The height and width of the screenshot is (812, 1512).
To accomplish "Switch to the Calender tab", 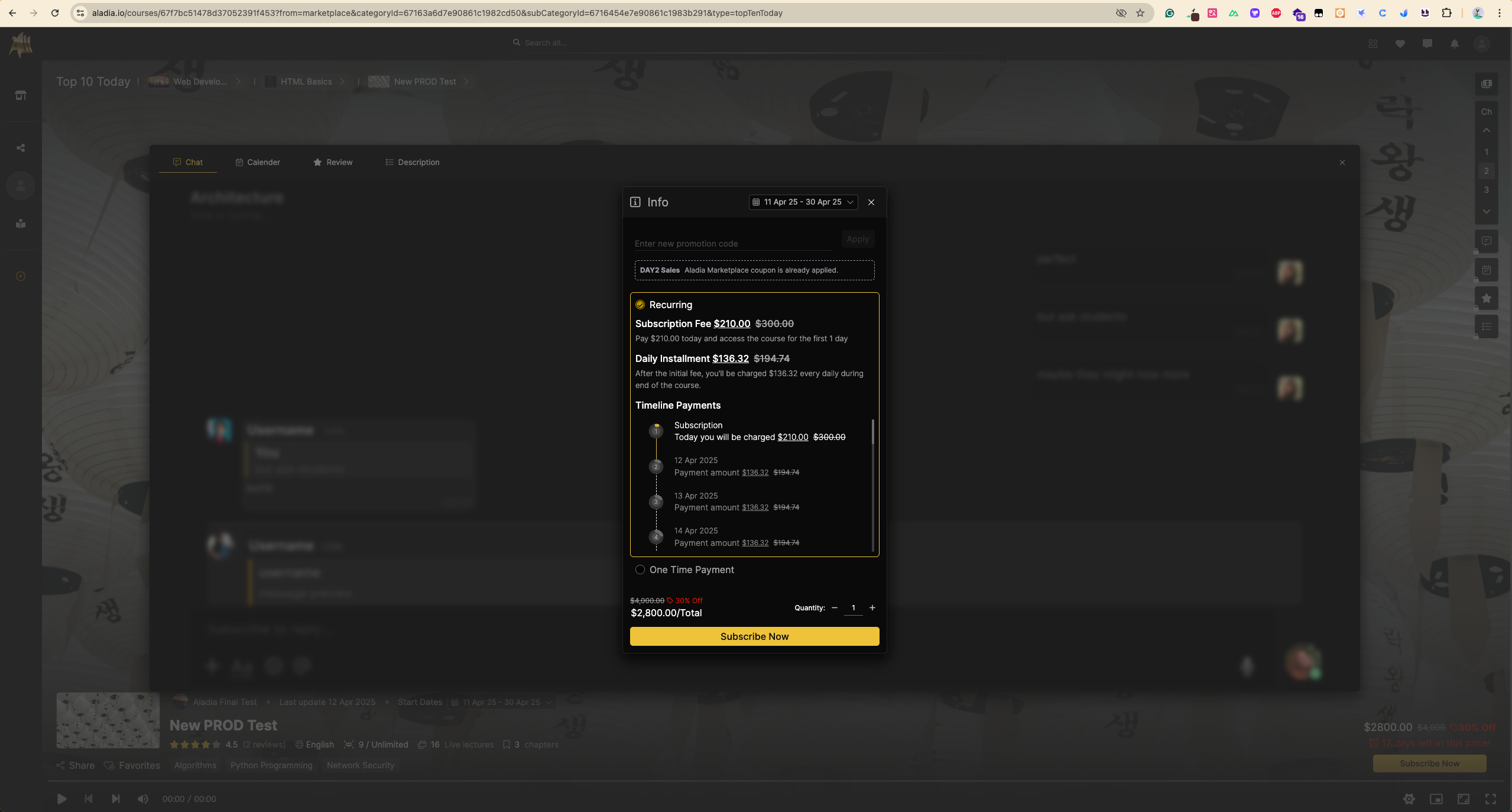I will 258,162.
